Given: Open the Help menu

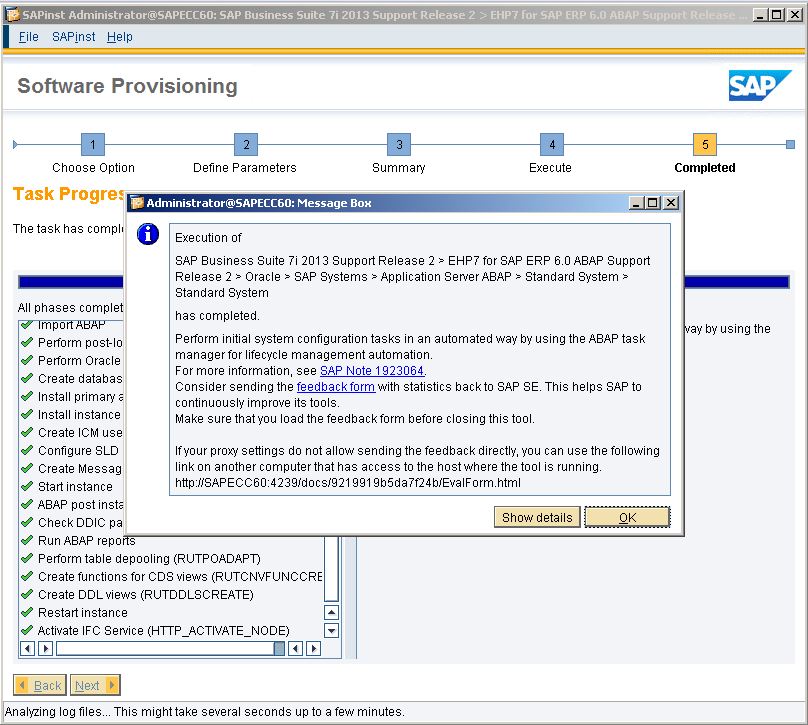Looking at the screenshot, I should [x=120, y=37].
